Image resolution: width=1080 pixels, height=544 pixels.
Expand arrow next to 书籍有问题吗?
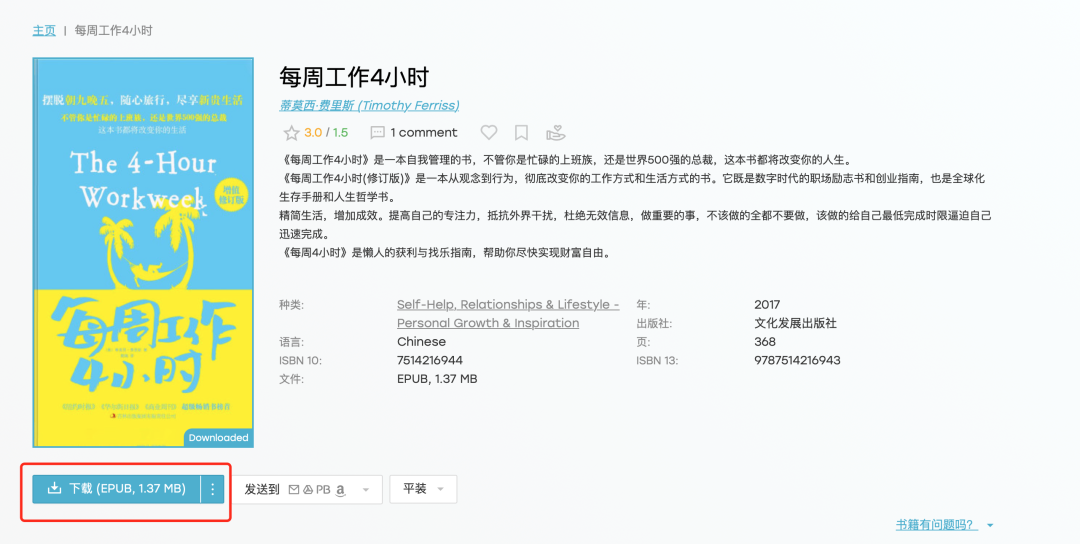990,525
